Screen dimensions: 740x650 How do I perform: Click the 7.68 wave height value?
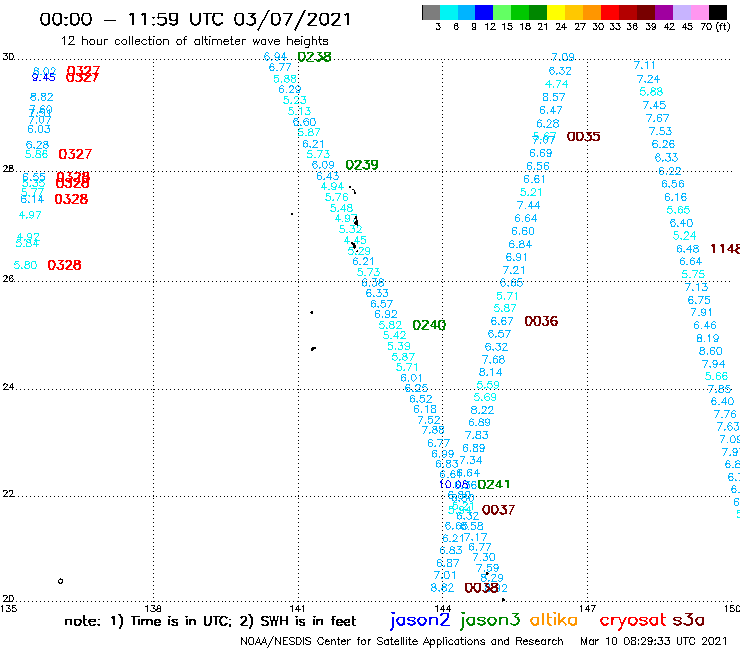493,360
